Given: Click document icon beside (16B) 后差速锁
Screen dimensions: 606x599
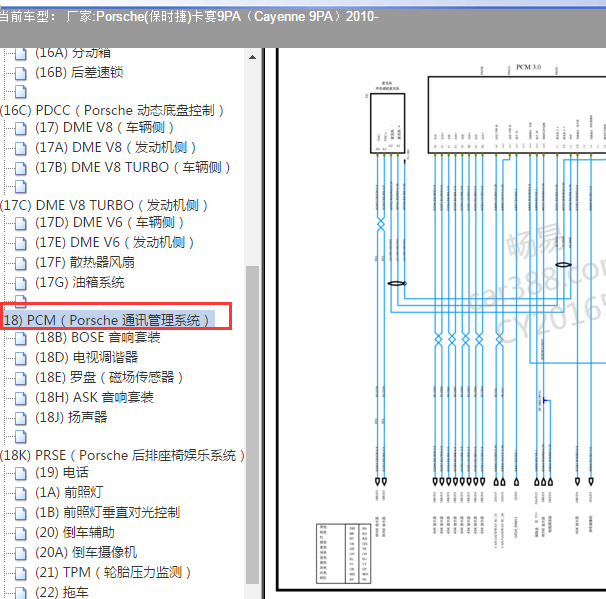Looking at the screenshot, I should click(20, 73).
